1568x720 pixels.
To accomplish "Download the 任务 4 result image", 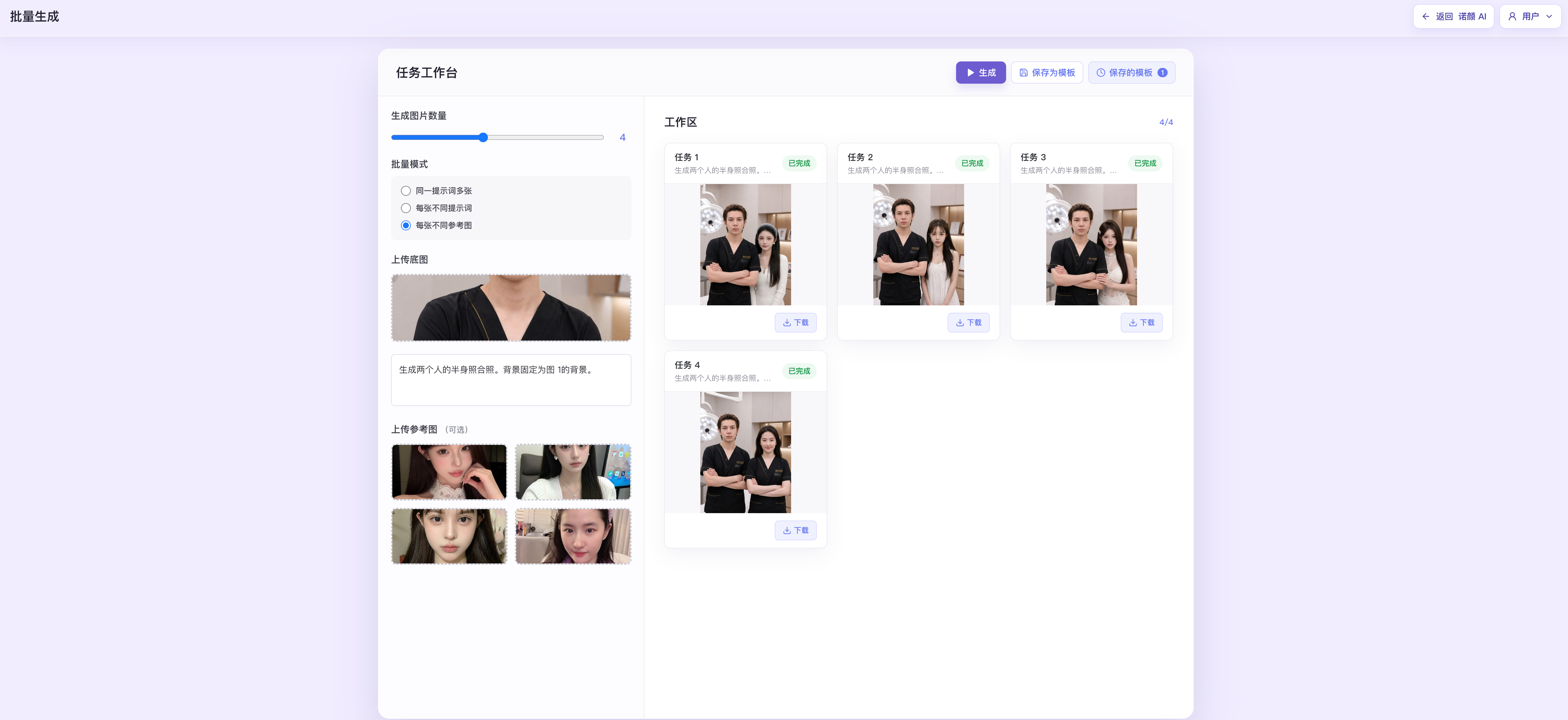I will [x=795, y=530].
